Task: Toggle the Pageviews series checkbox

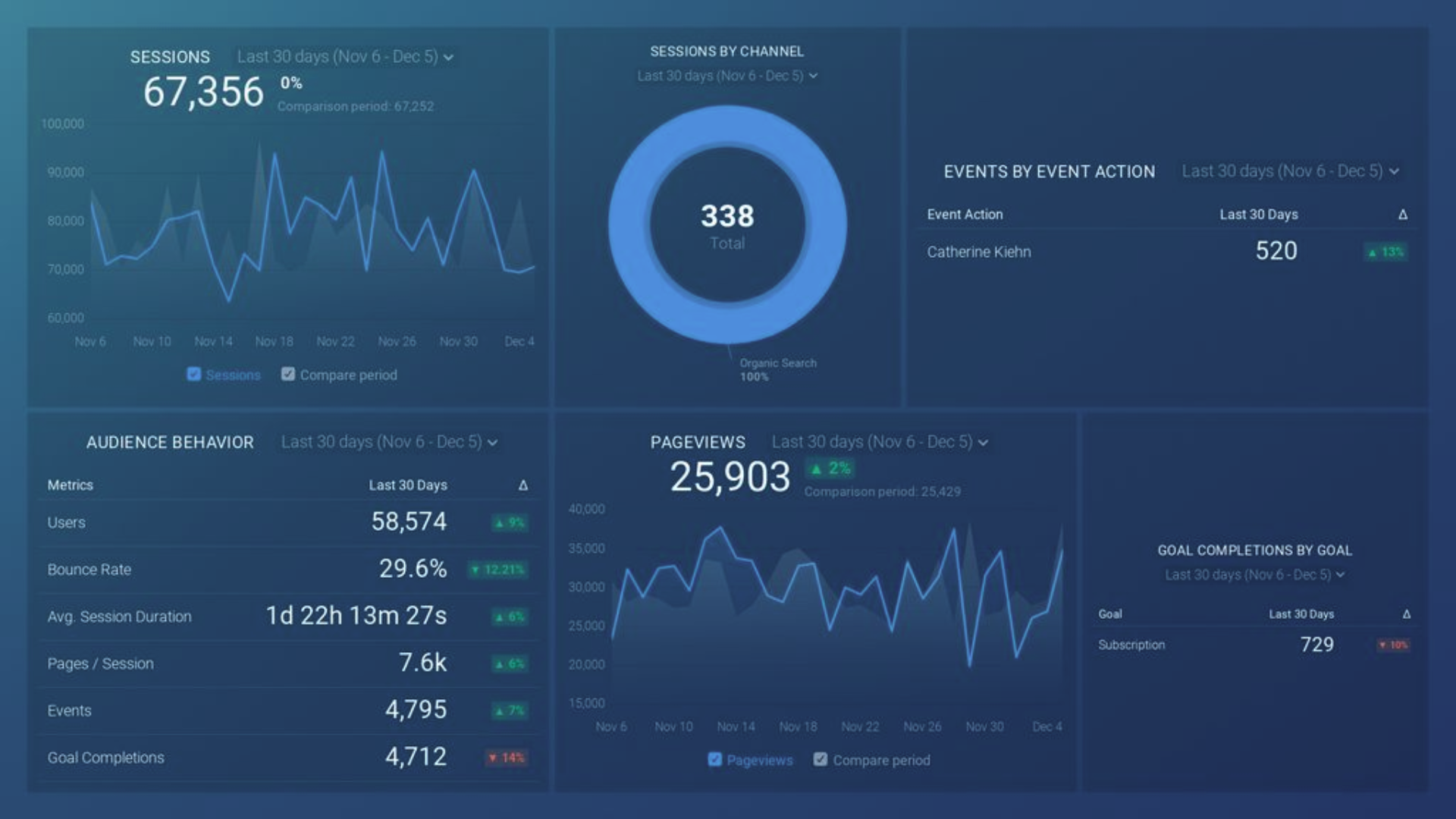Action: [x=715, y=760]
